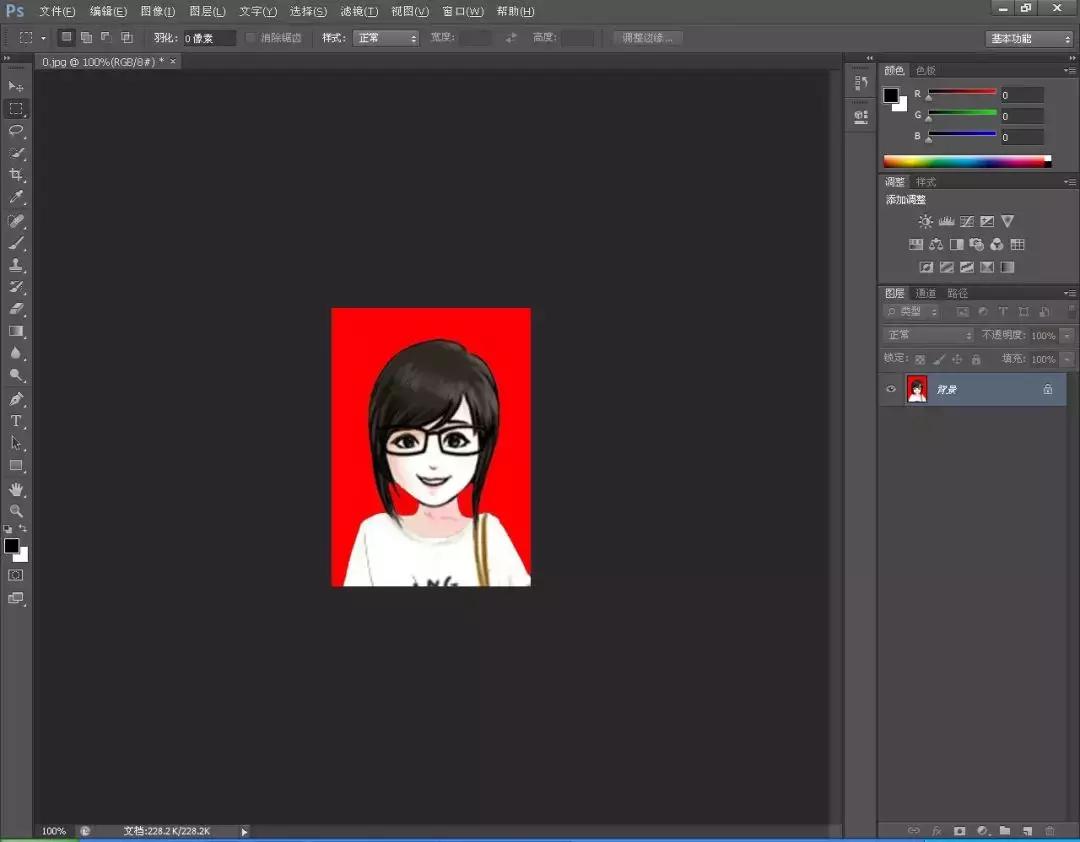The image size is (1080, 842).
Task: Enable the 消除锯齿 anti-alias checkbox
Action: (251, 38)
